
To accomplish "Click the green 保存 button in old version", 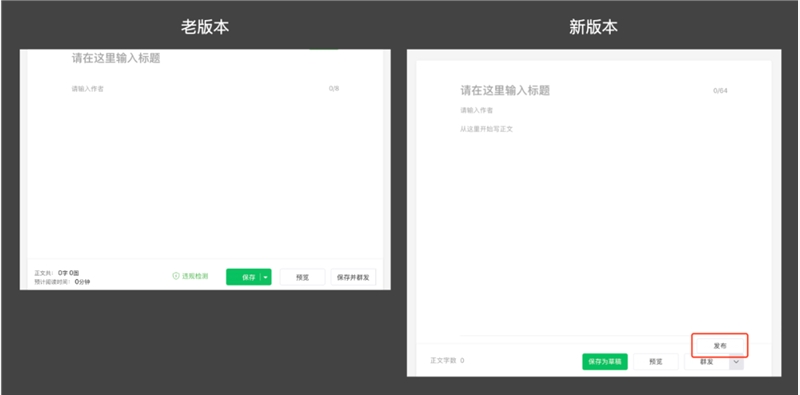I will click(244, 277).
